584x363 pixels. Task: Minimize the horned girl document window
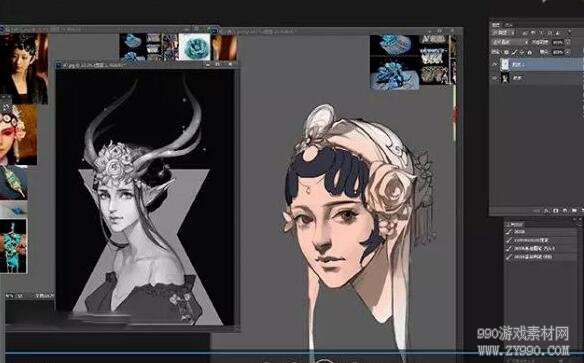click(207, 65)
